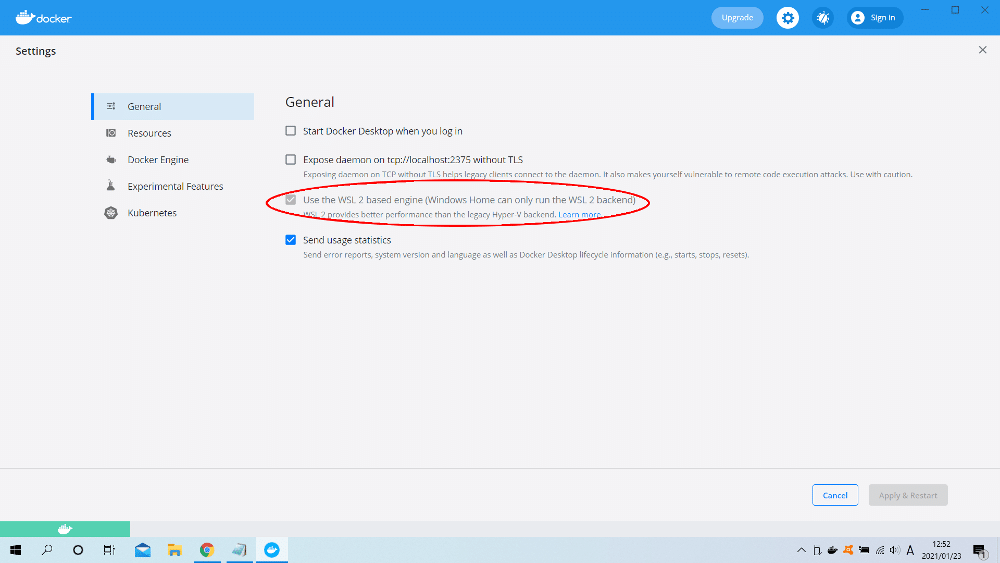This screenshot has width=1000, height=563.
Task: Open the Mail app from the taskbar
Action: [143, 550]
